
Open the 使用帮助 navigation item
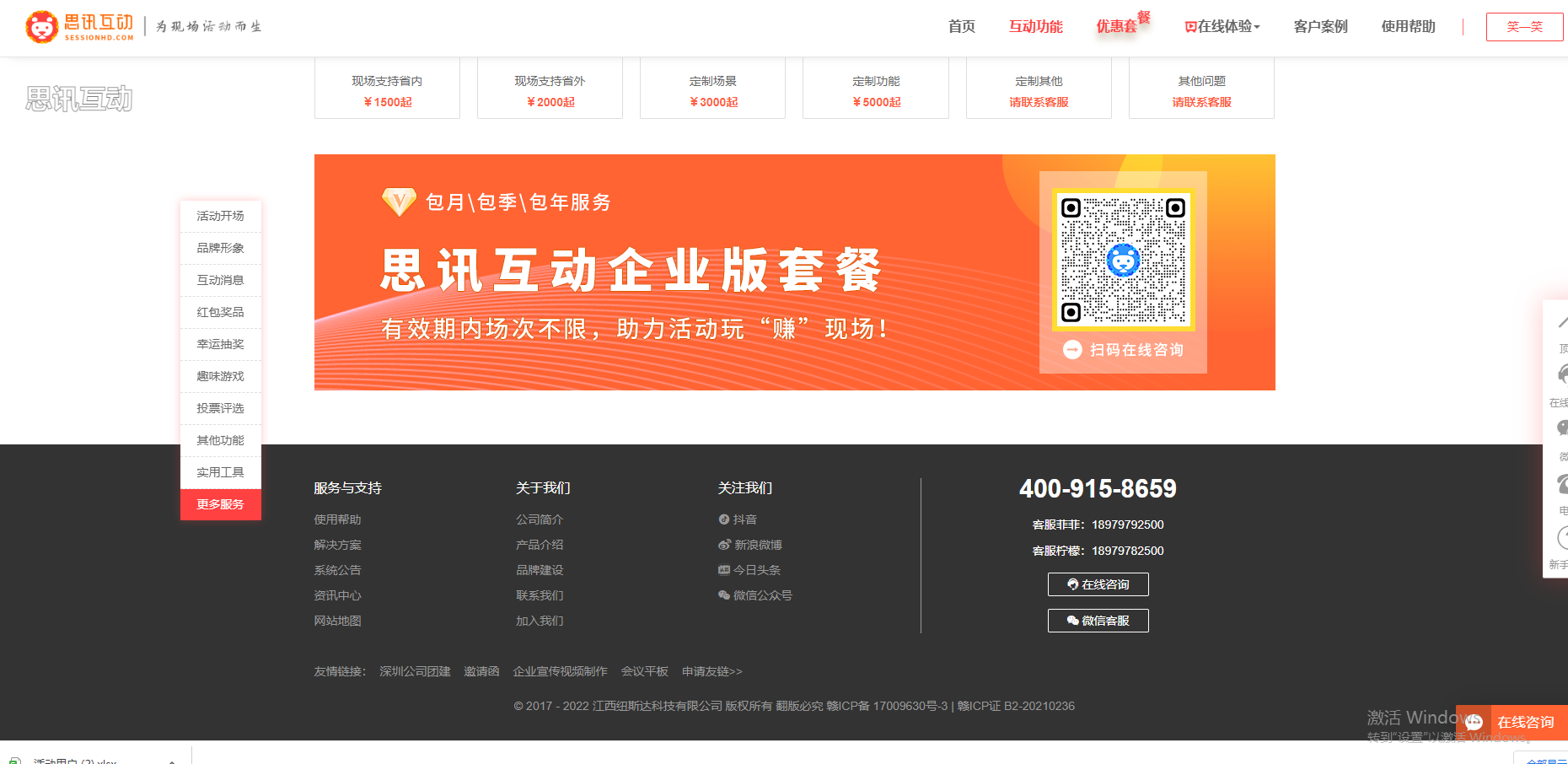(1408, 26)
